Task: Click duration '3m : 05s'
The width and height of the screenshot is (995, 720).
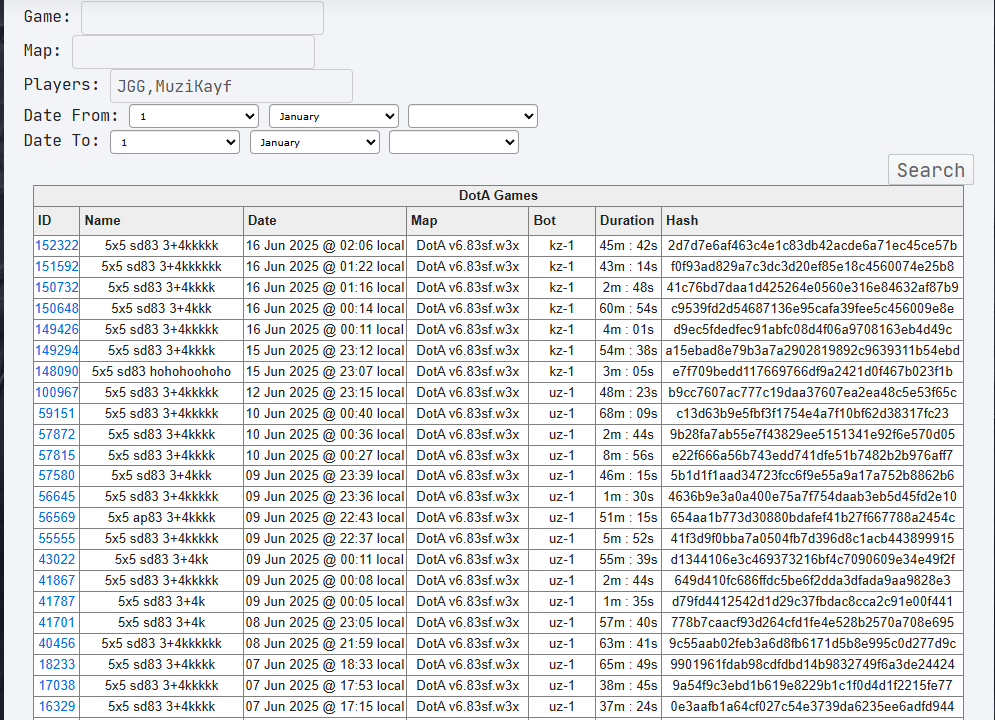Action: coord(628,371)
